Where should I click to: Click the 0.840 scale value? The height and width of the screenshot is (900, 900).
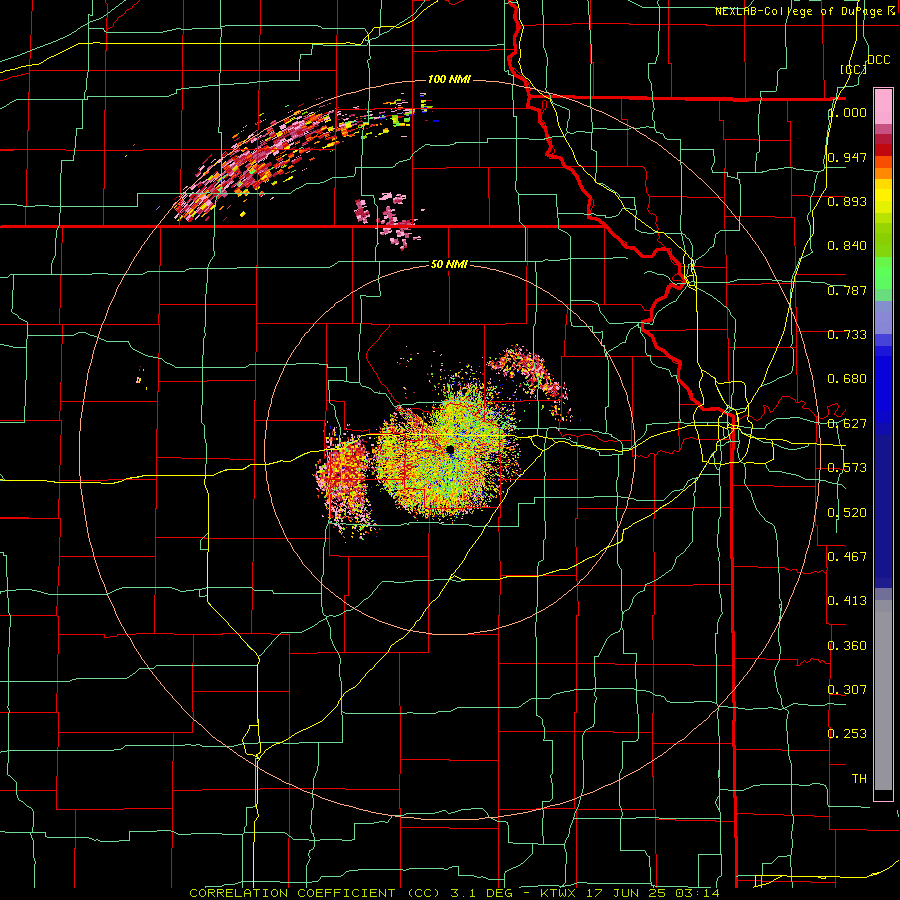pyautogui.click(x=847, y=246)
